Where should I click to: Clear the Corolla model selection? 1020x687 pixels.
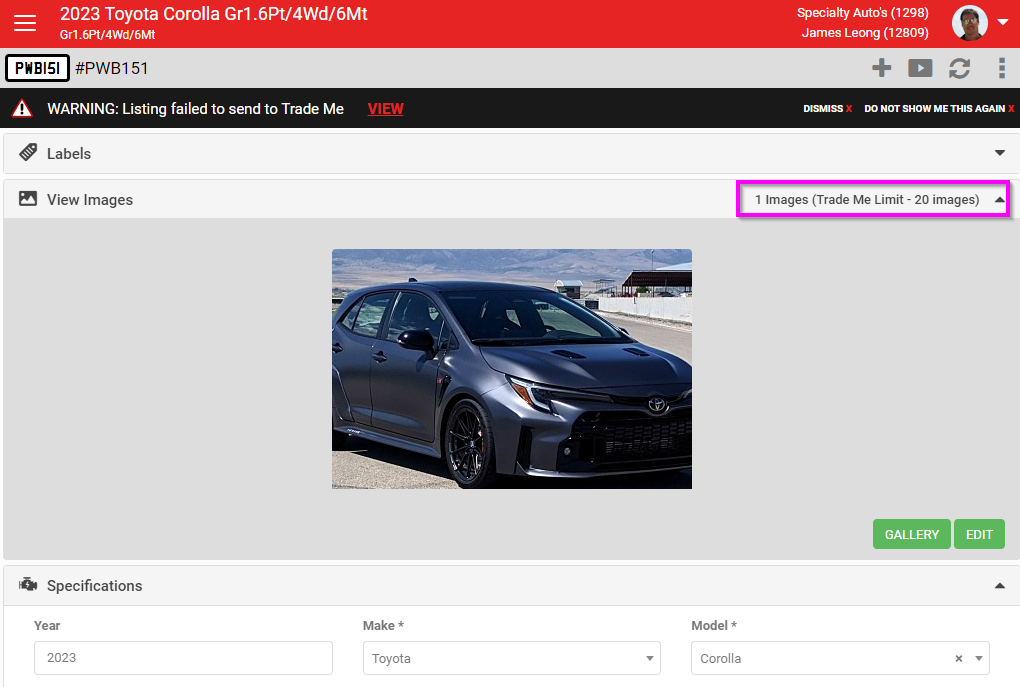click(958, 658)
